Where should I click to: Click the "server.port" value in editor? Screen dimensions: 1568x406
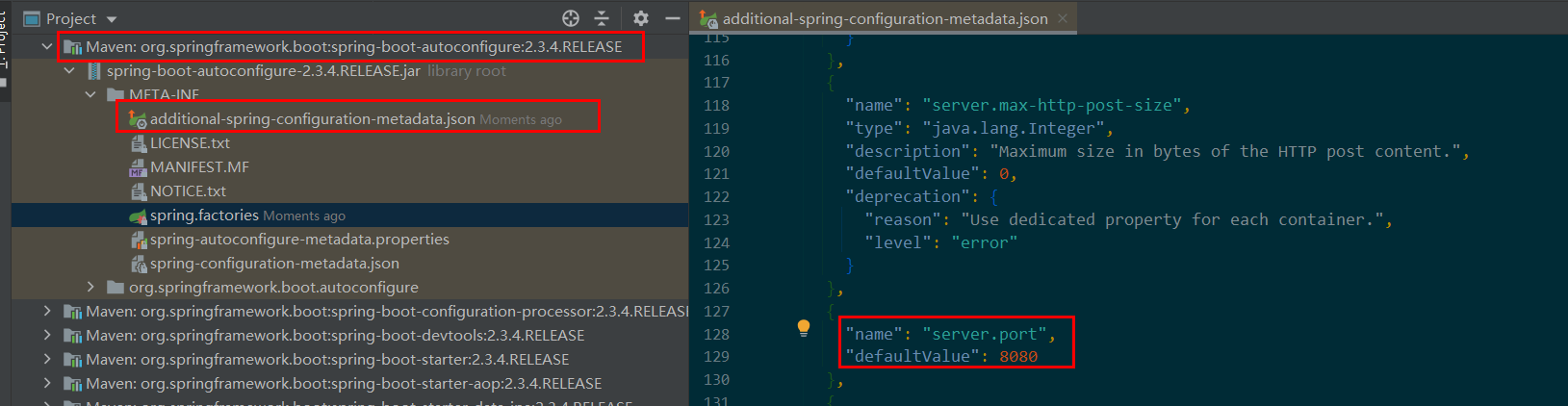(984, 334)
